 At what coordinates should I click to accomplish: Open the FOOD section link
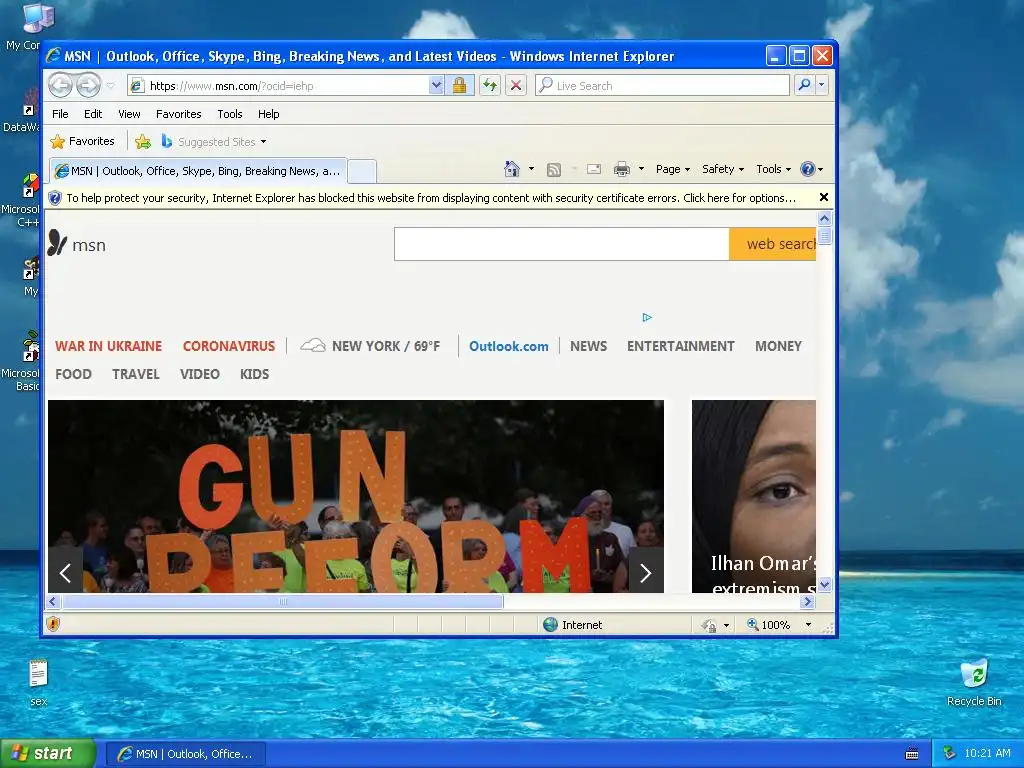pyautogui.click(x=73, y=374)
